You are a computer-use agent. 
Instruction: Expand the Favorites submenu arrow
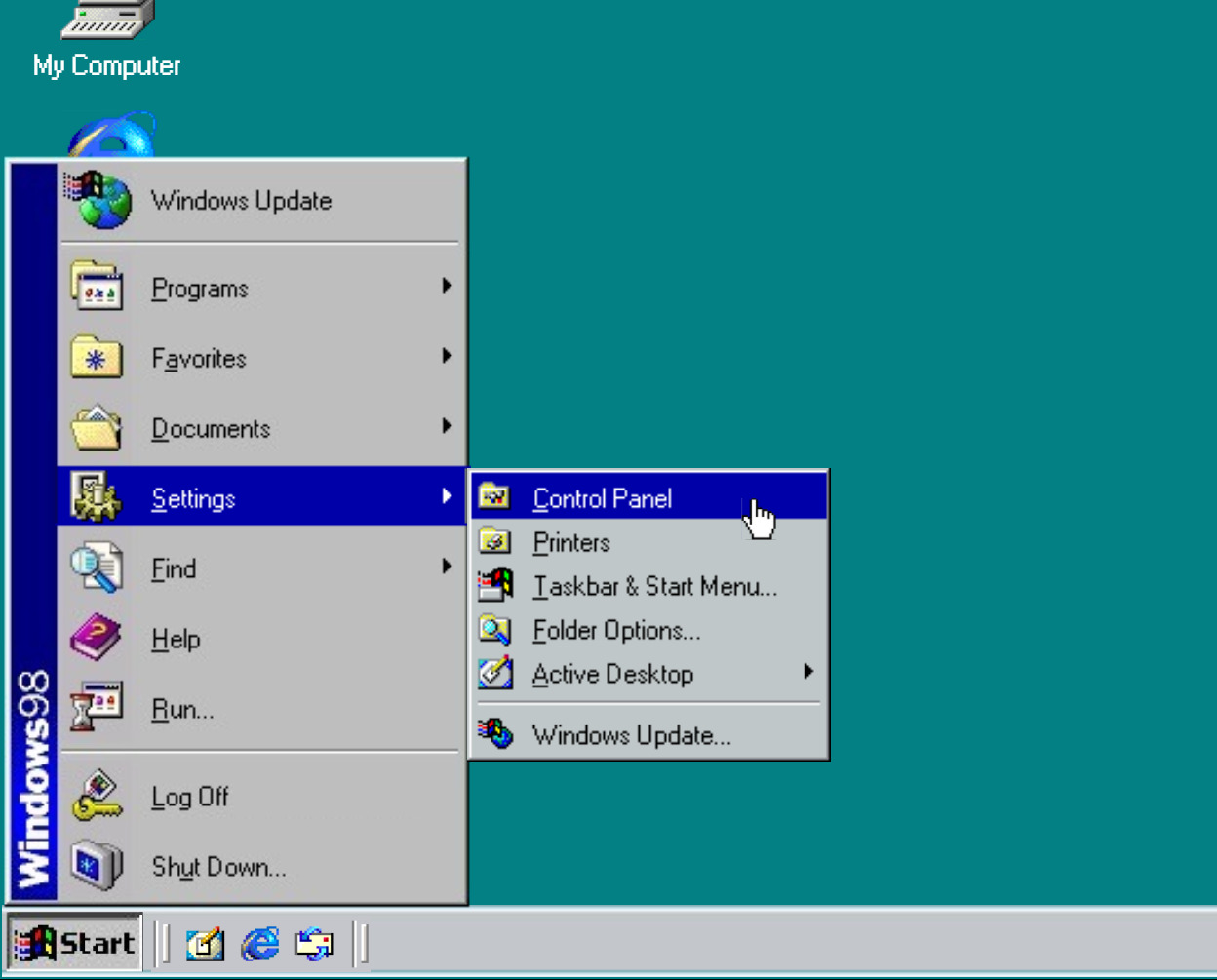(x=447, y=356)
